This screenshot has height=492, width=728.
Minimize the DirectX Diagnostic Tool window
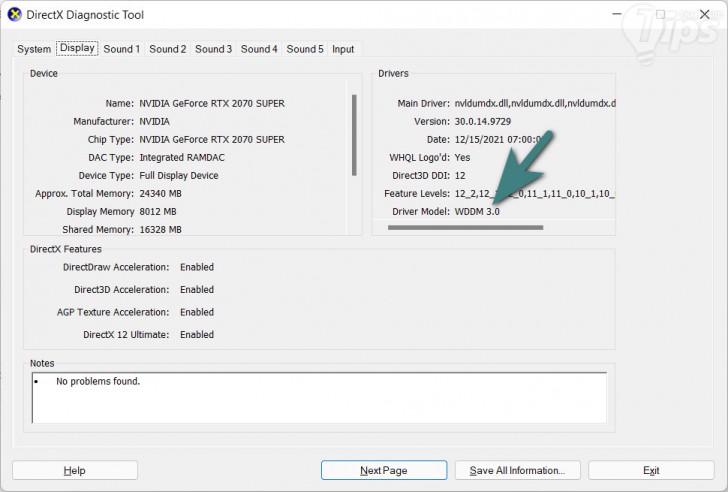[x=617, y=14]
